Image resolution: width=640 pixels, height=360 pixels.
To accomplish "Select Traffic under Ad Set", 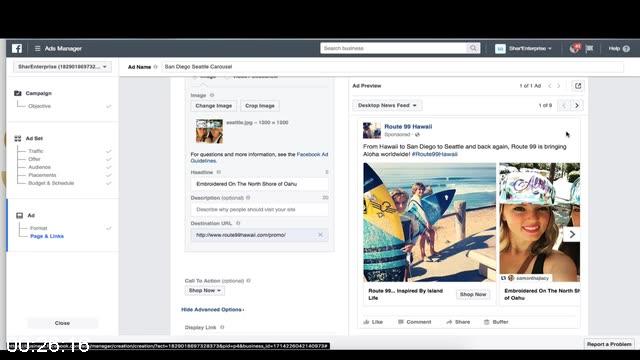I will [x=36, y=151].
